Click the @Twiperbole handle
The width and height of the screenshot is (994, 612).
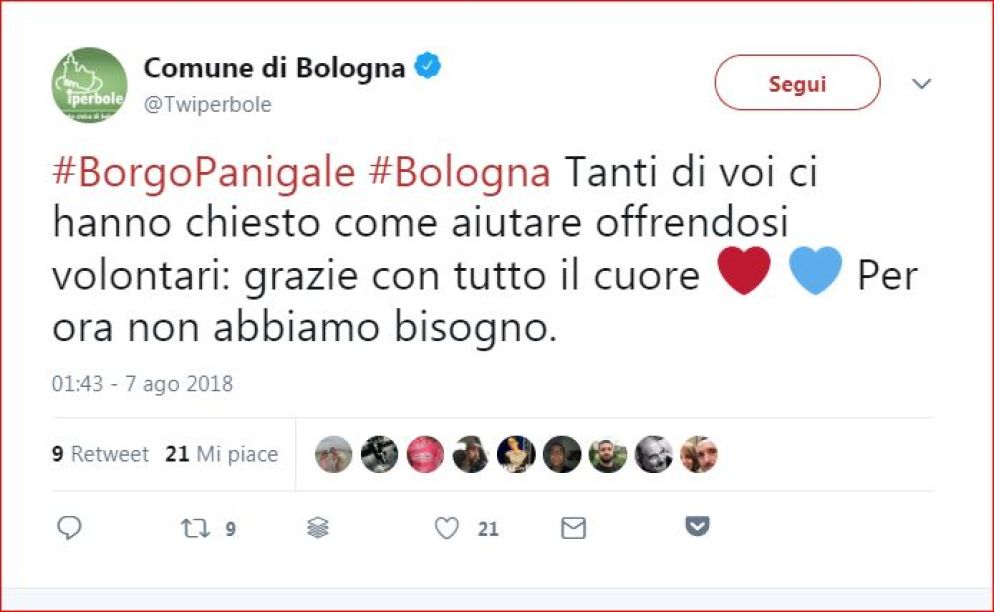tap(208, 105)
